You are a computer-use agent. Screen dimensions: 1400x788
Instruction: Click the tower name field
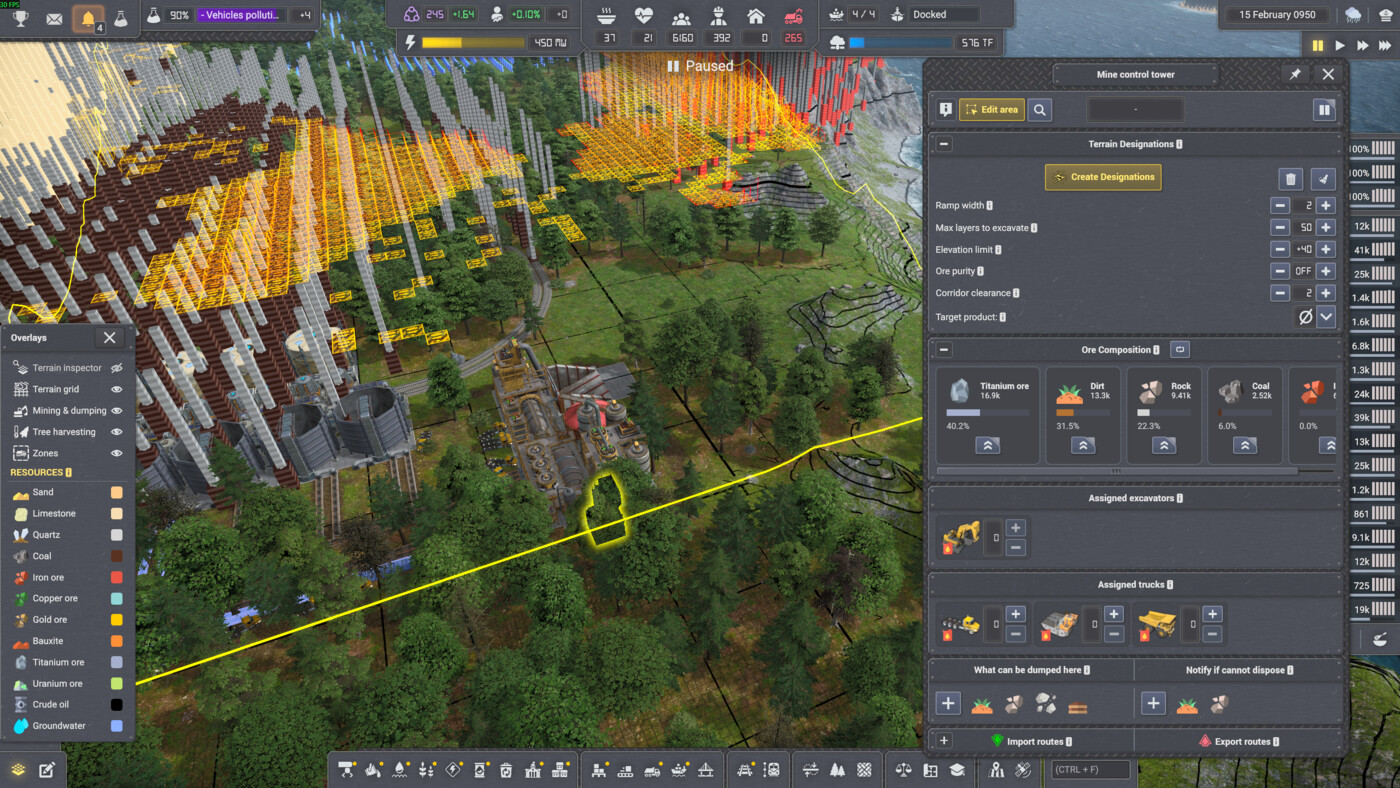click(x=1135, y=110)
